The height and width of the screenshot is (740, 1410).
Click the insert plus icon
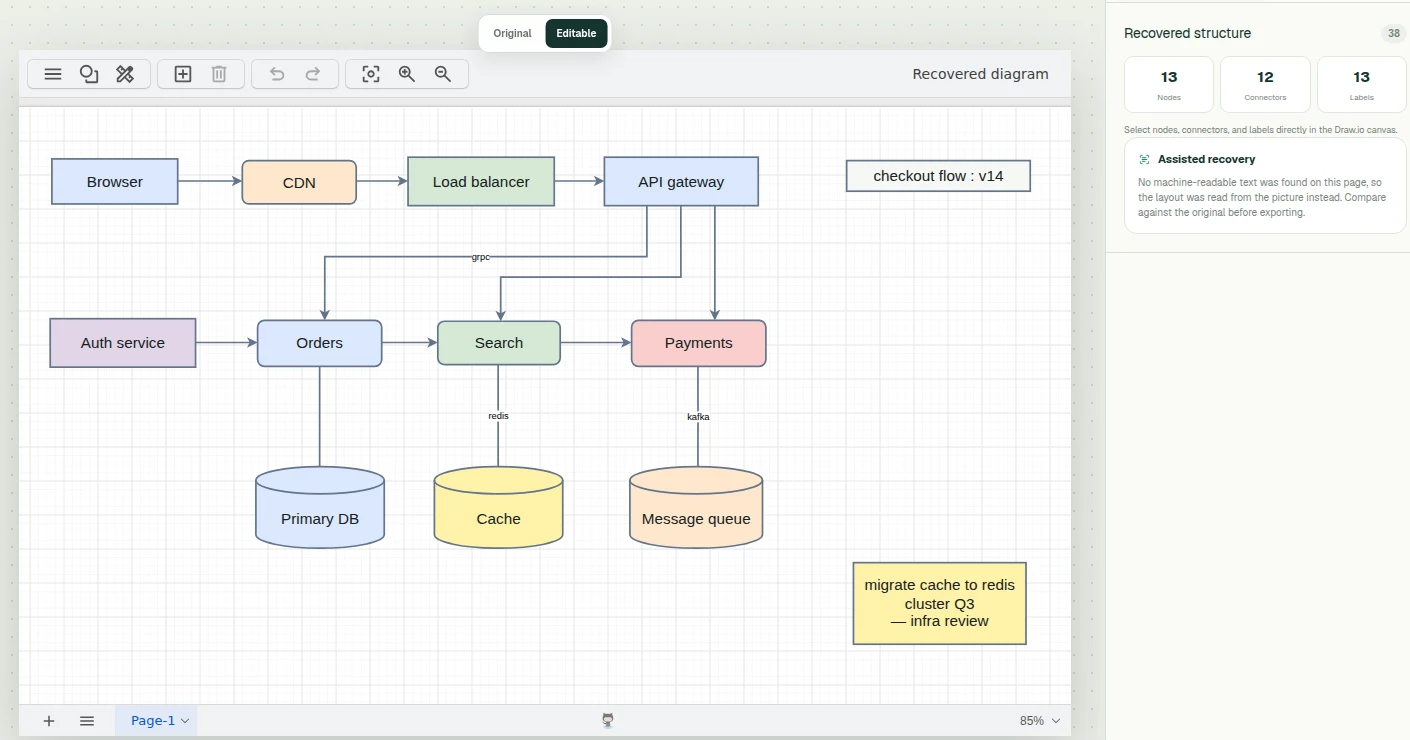point(183,74)
